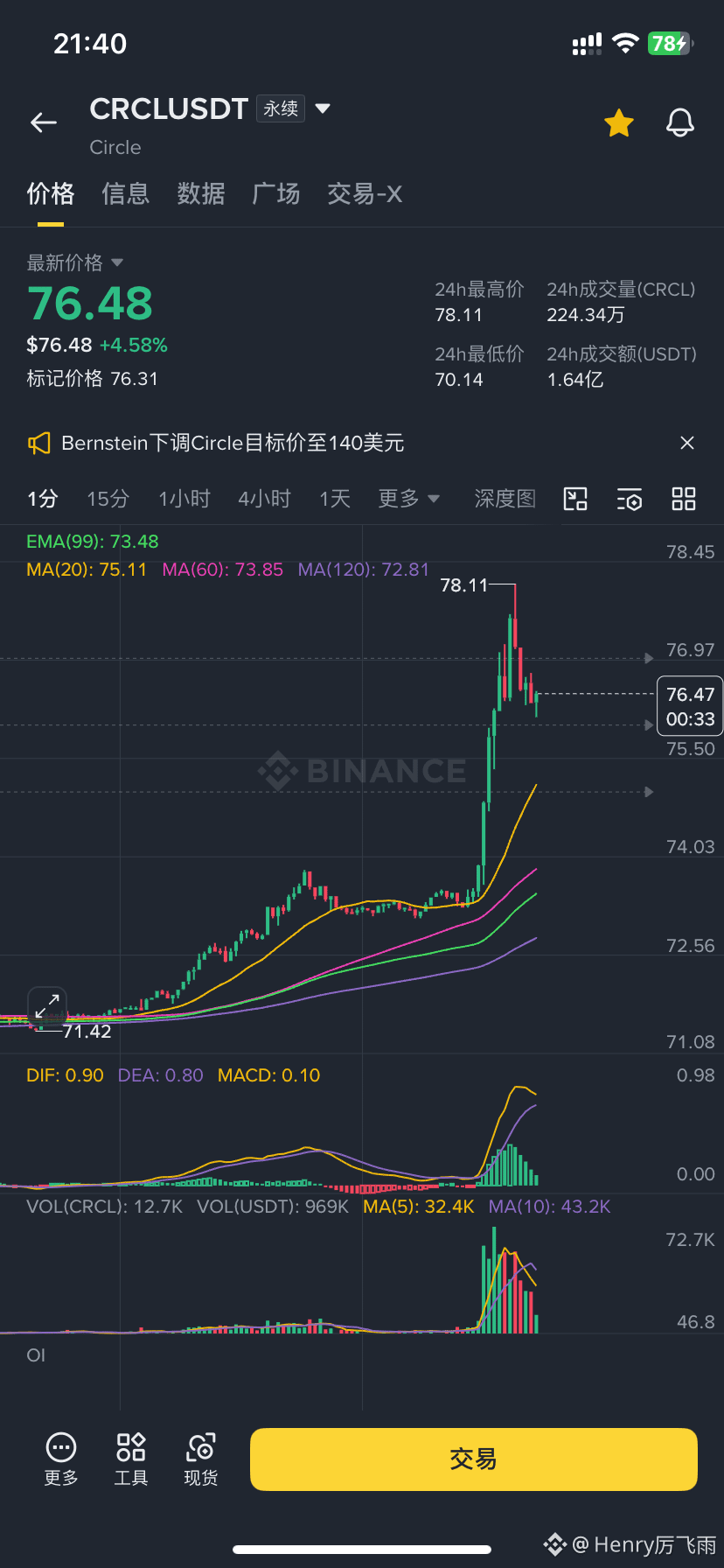Tap the EMA(99) indicator label

click(93, 542)
